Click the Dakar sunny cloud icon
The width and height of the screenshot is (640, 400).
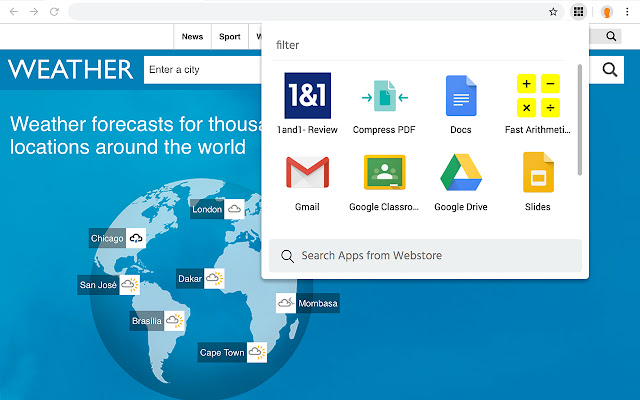[214, 278]
